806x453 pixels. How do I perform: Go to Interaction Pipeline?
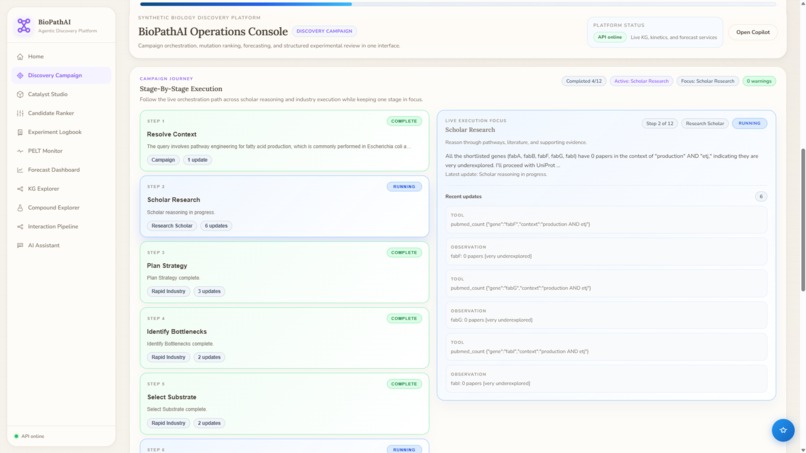61,227
